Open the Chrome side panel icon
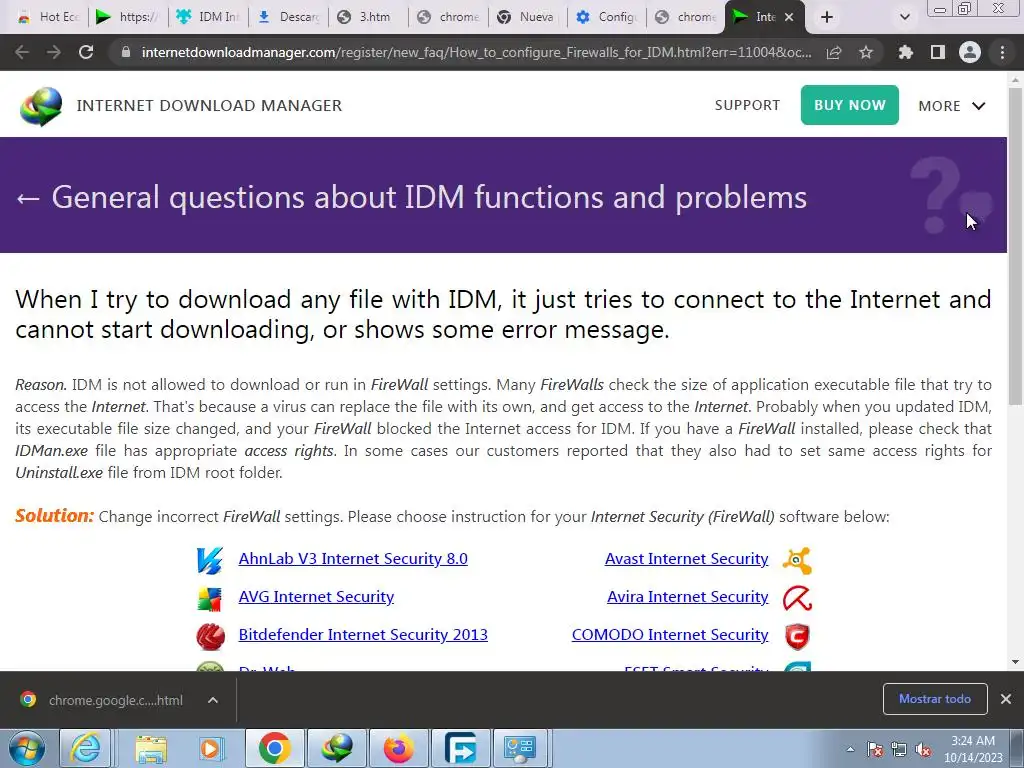The image size is (1024, 768). tap(938, 52)
